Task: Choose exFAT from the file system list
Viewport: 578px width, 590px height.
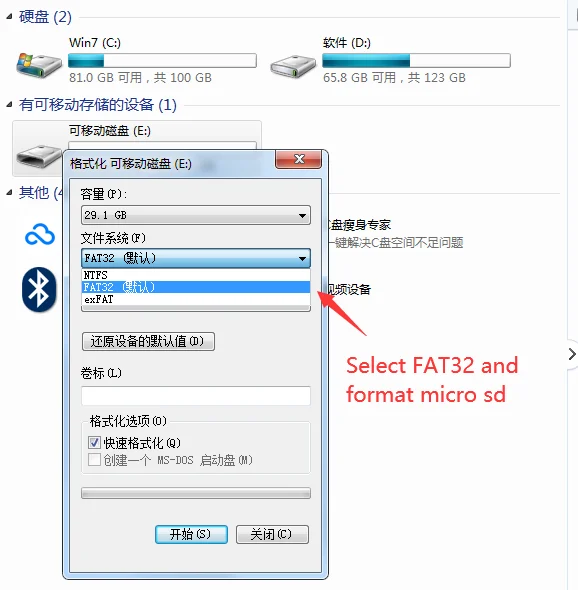Action: [x=196, y=299]
